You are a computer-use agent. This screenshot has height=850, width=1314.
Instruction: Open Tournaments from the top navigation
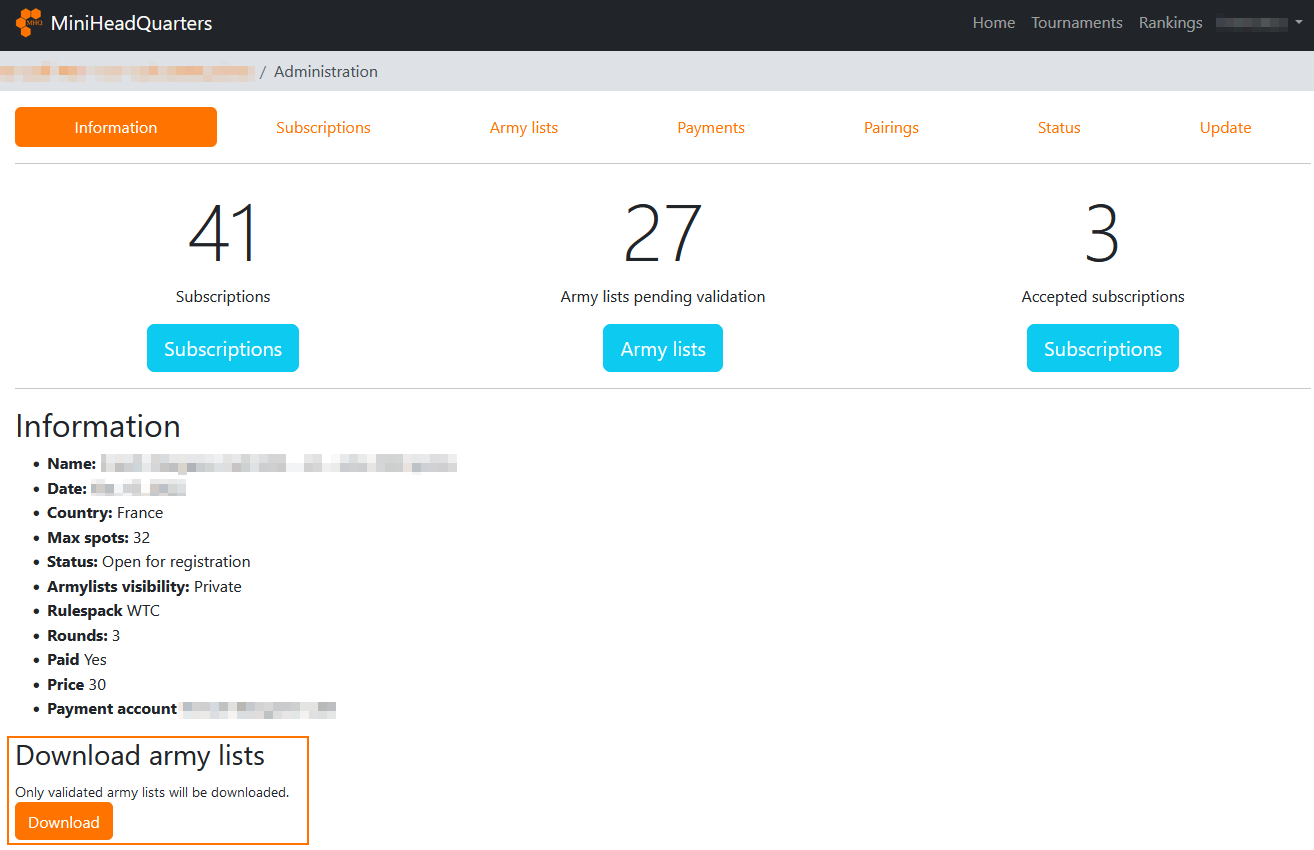(1076, 23)
